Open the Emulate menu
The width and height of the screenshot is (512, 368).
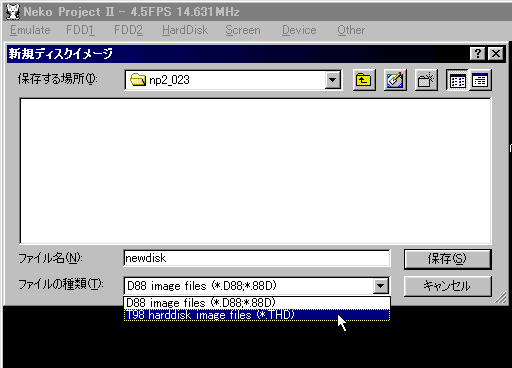coord(30,30)
